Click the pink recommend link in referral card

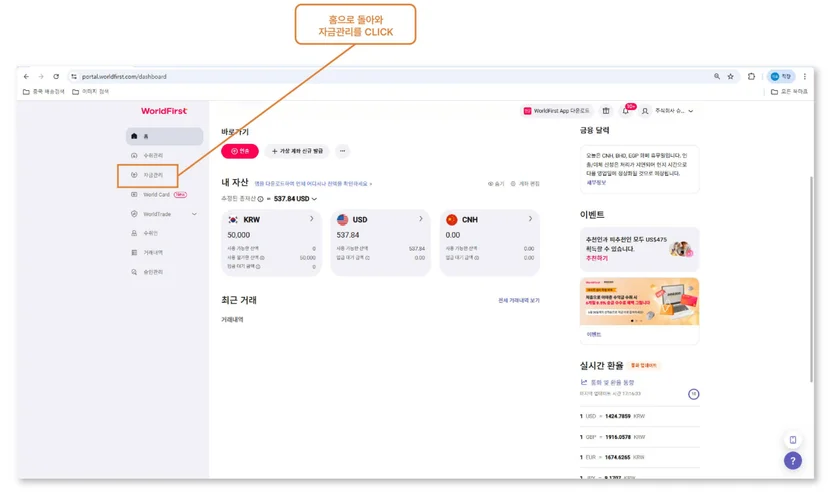pyautogui.click(x=597, y=259)
